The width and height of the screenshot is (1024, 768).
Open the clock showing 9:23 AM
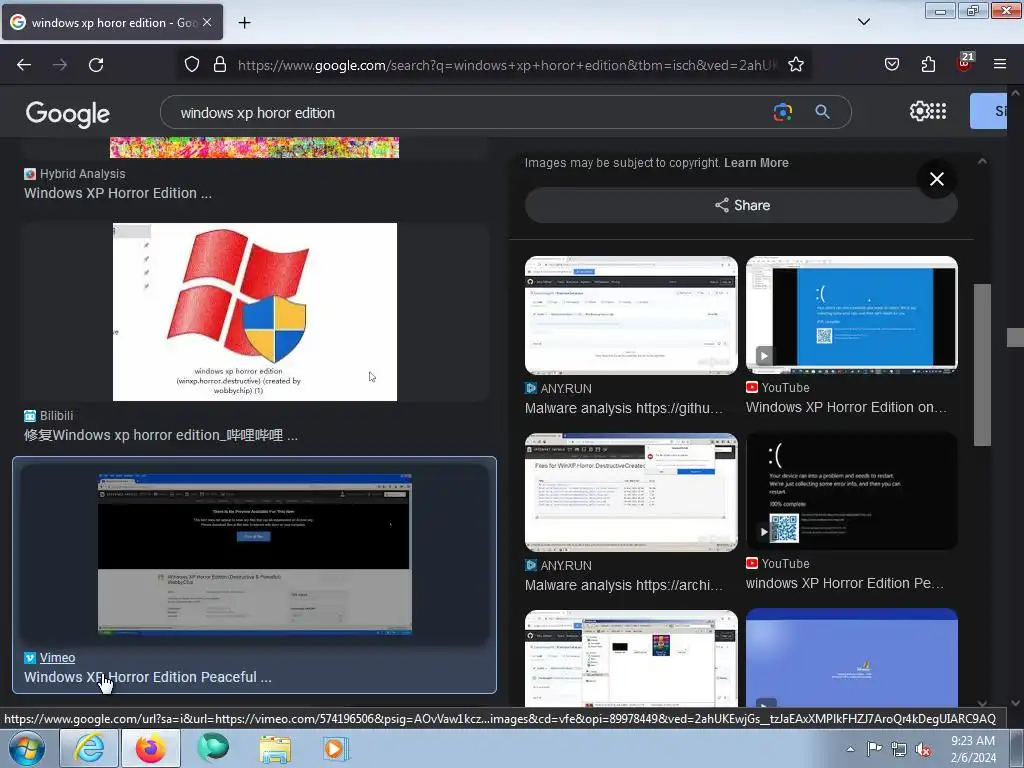coord(973,749)
